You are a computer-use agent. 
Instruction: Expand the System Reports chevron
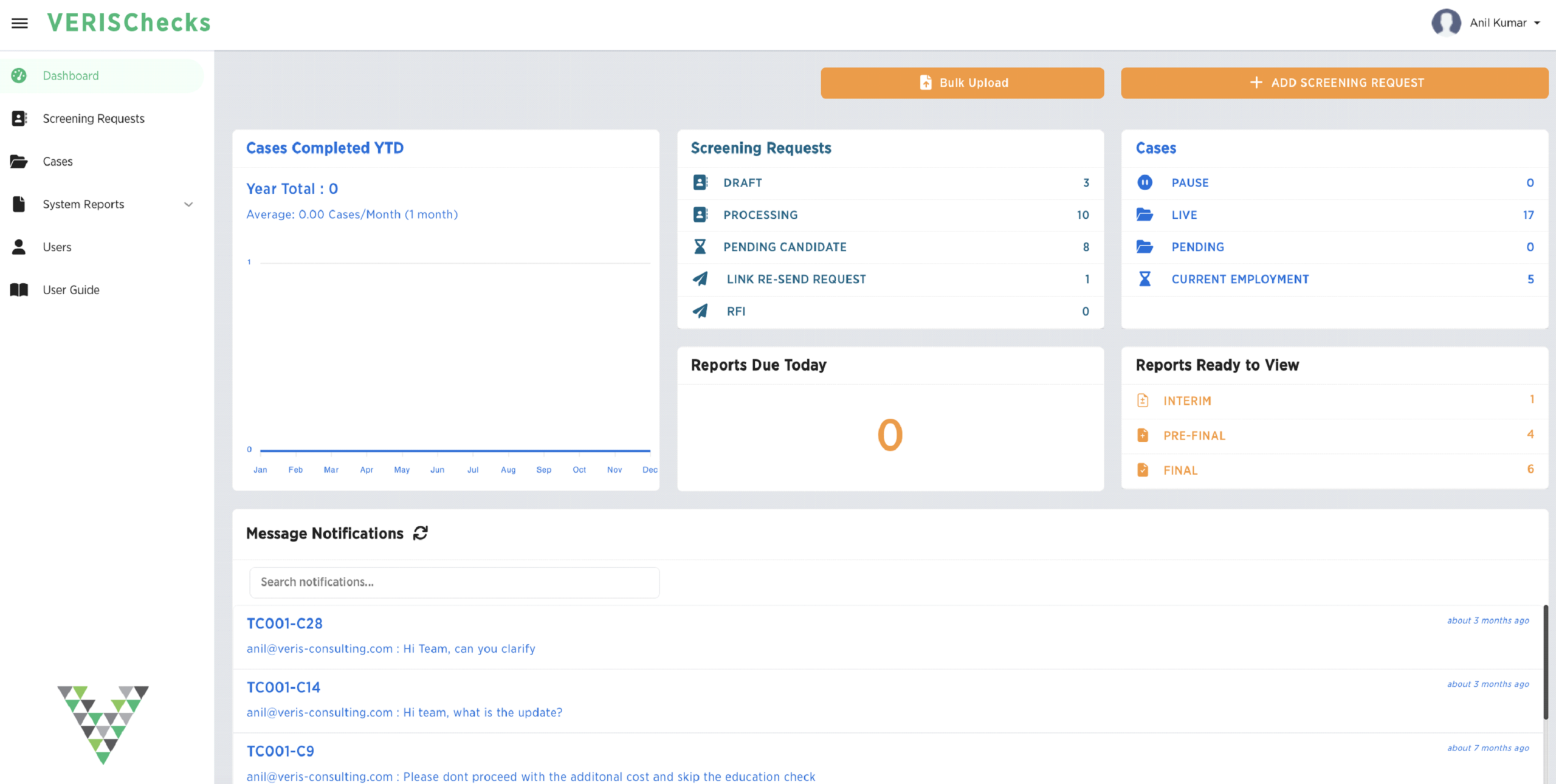coord(188,204)
